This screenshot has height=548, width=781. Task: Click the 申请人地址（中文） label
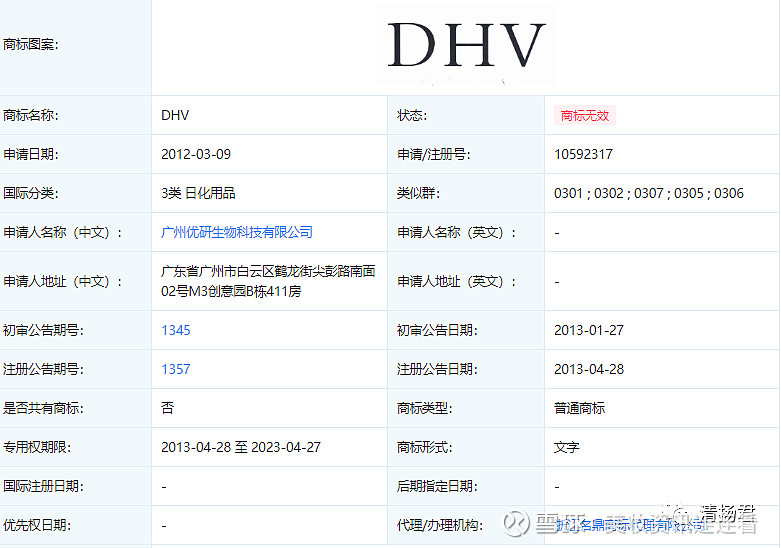pos(63,281)
